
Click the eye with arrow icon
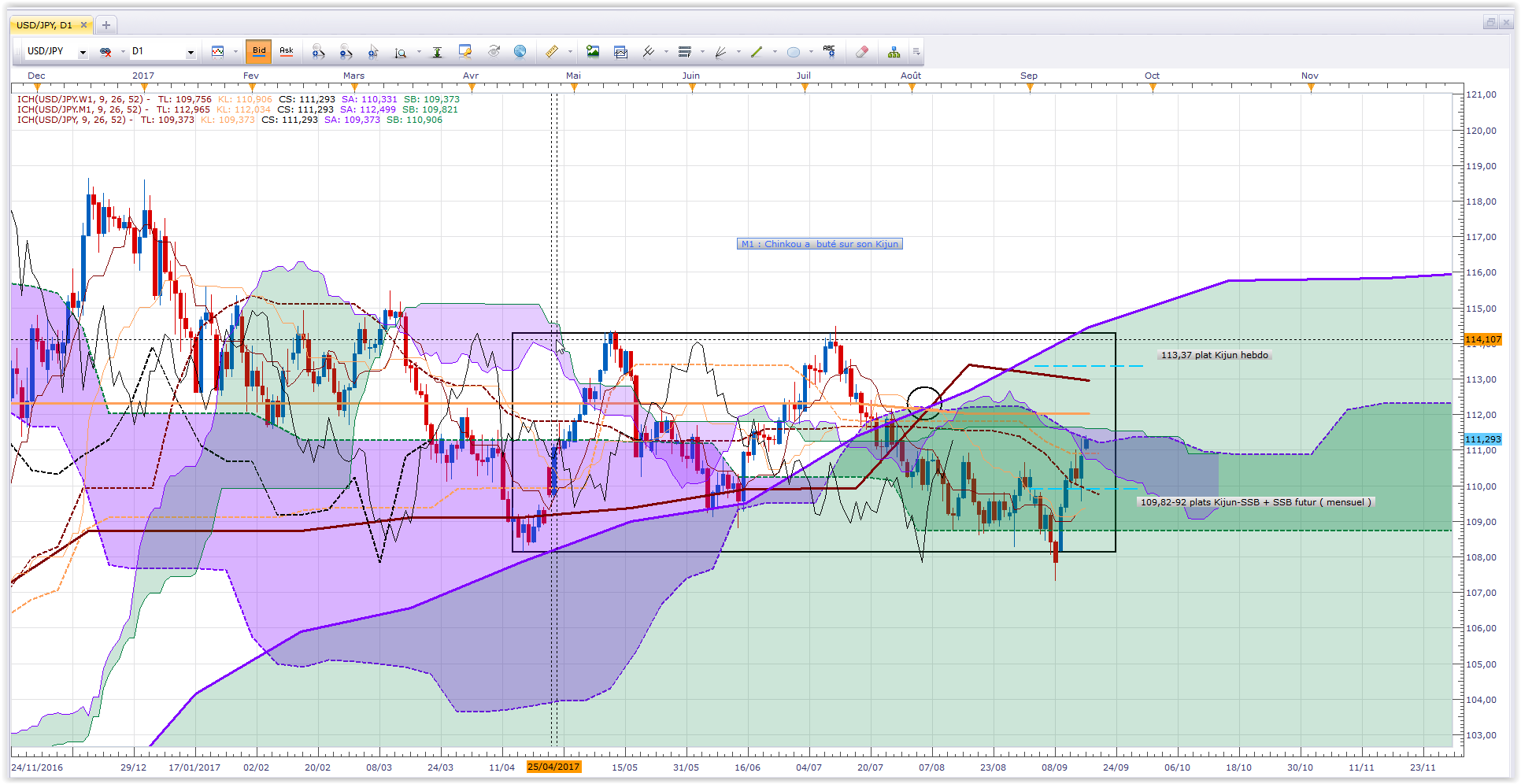[x=494, y=52]
